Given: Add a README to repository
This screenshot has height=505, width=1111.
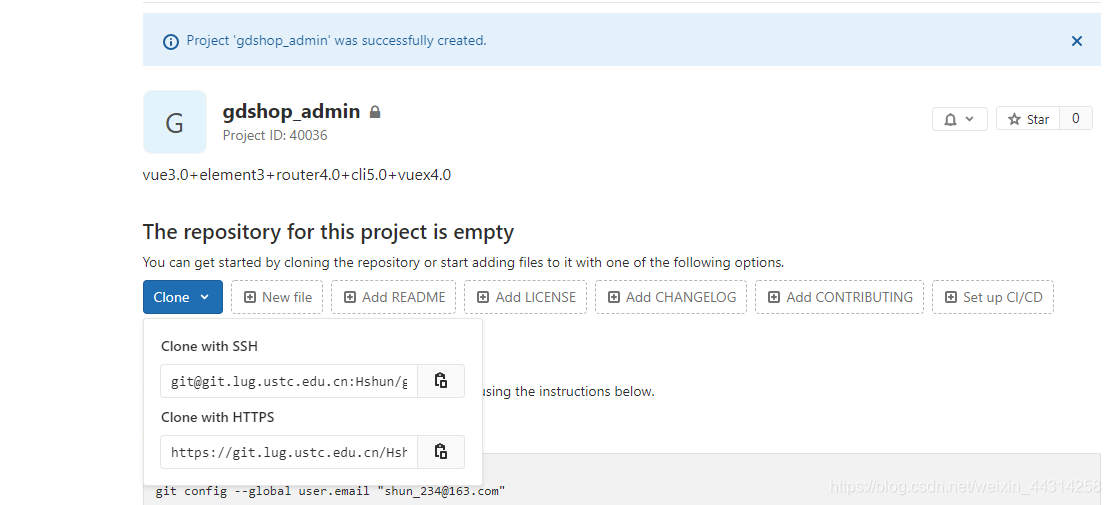Looking at the screenshot, I should click(x=394, y=297).
